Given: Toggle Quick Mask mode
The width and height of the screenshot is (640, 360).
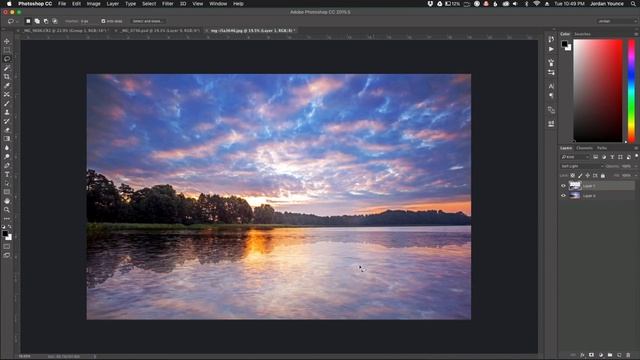Looking at the screenshot, I should [x=7, y=246].
